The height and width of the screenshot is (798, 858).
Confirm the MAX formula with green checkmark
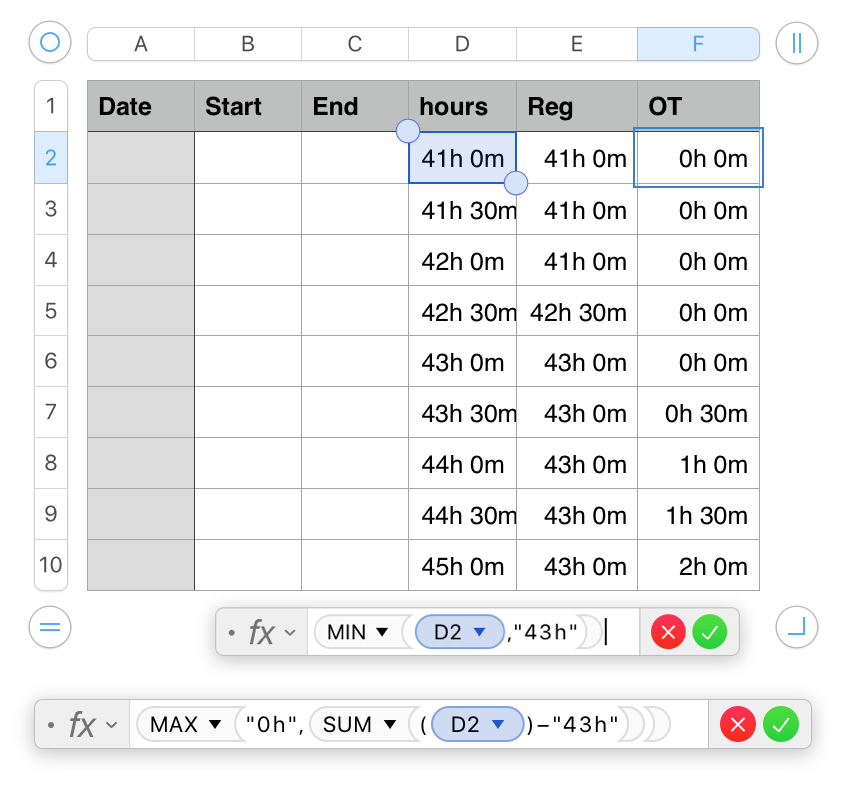pyautogui.click(x=781, y=724)
